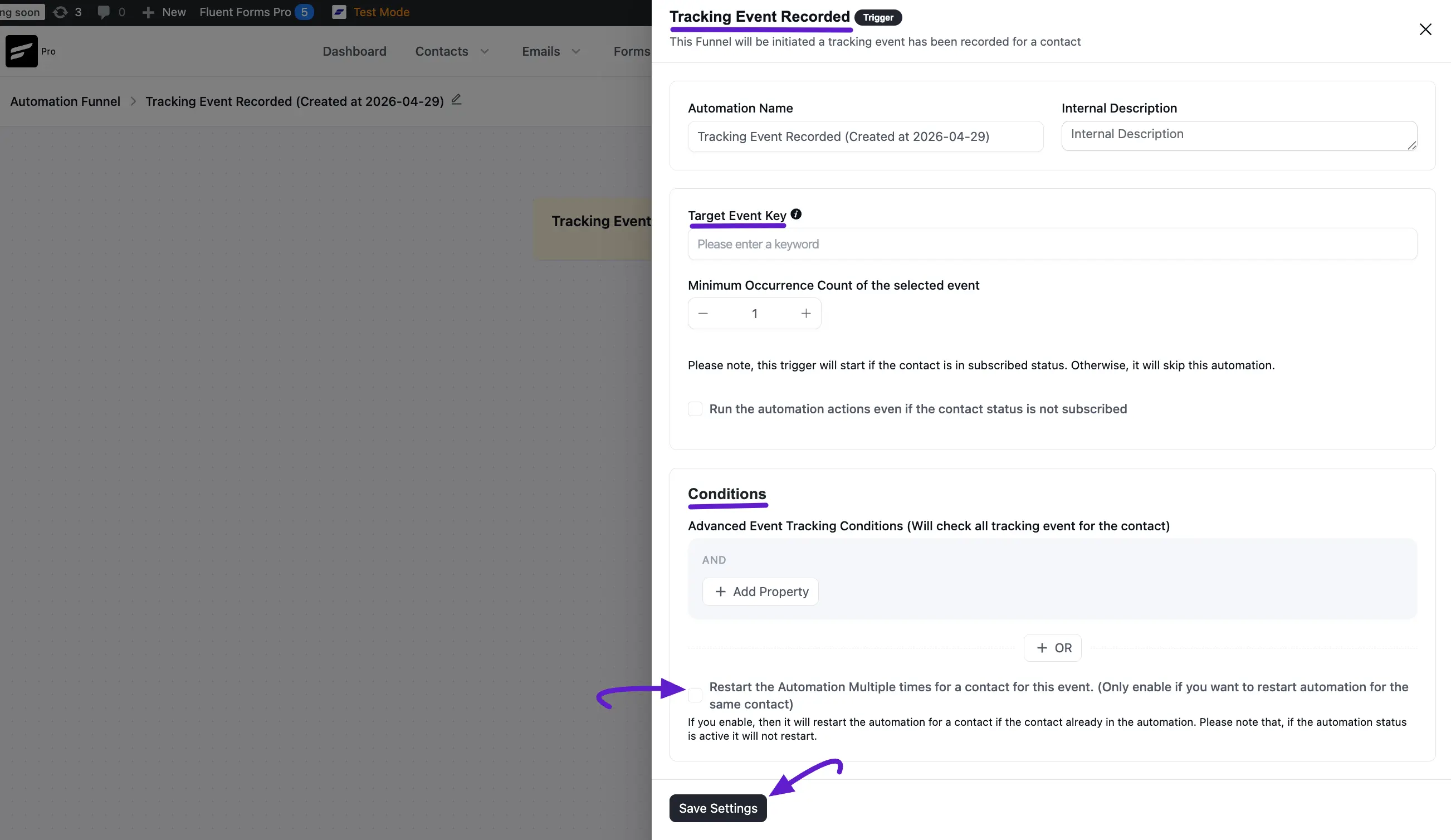Screen dimensions: 1451x840
Task: Click the AND label in conditions box
Action: point(714,560)
